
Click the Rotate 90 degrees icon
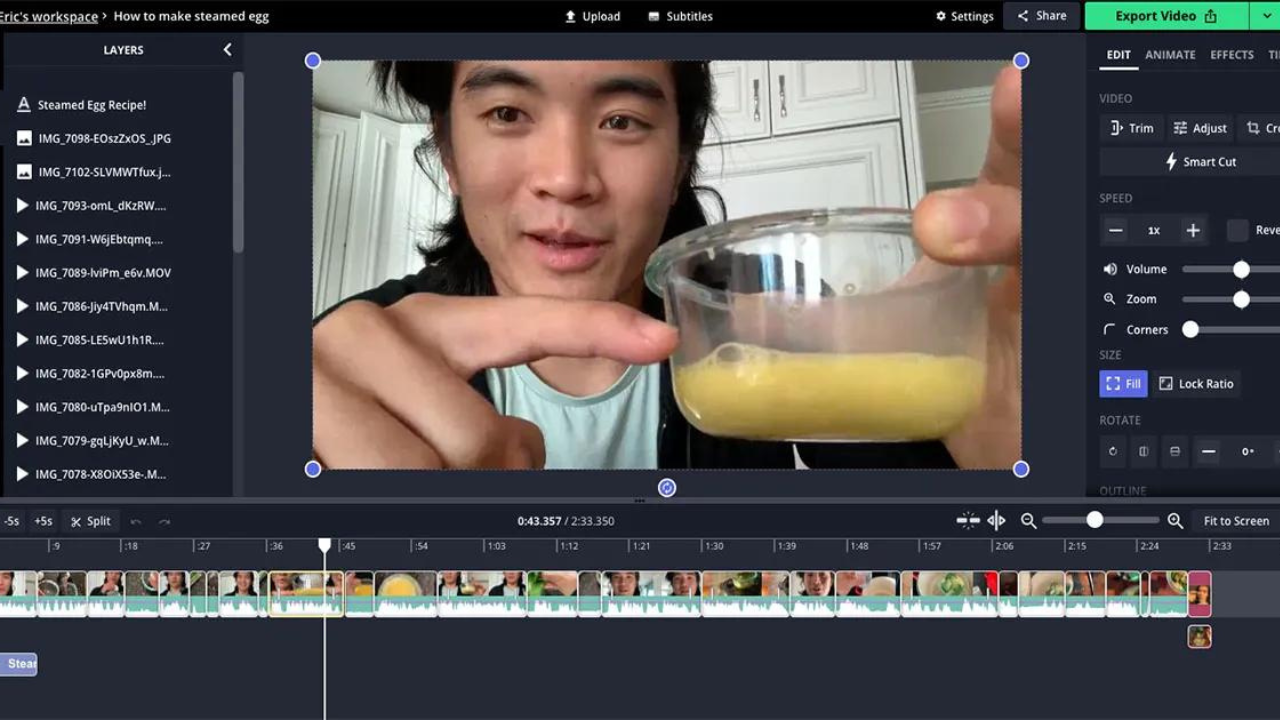pyautogui.click(x=1113, y=452)
